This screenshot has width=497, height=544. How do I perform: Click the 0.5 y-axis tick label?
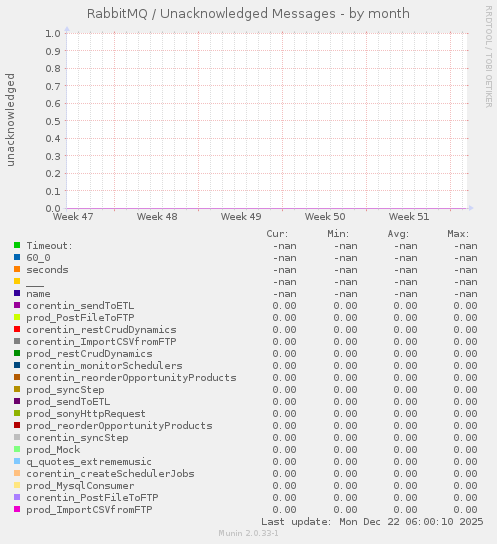(x=53, y=121)
